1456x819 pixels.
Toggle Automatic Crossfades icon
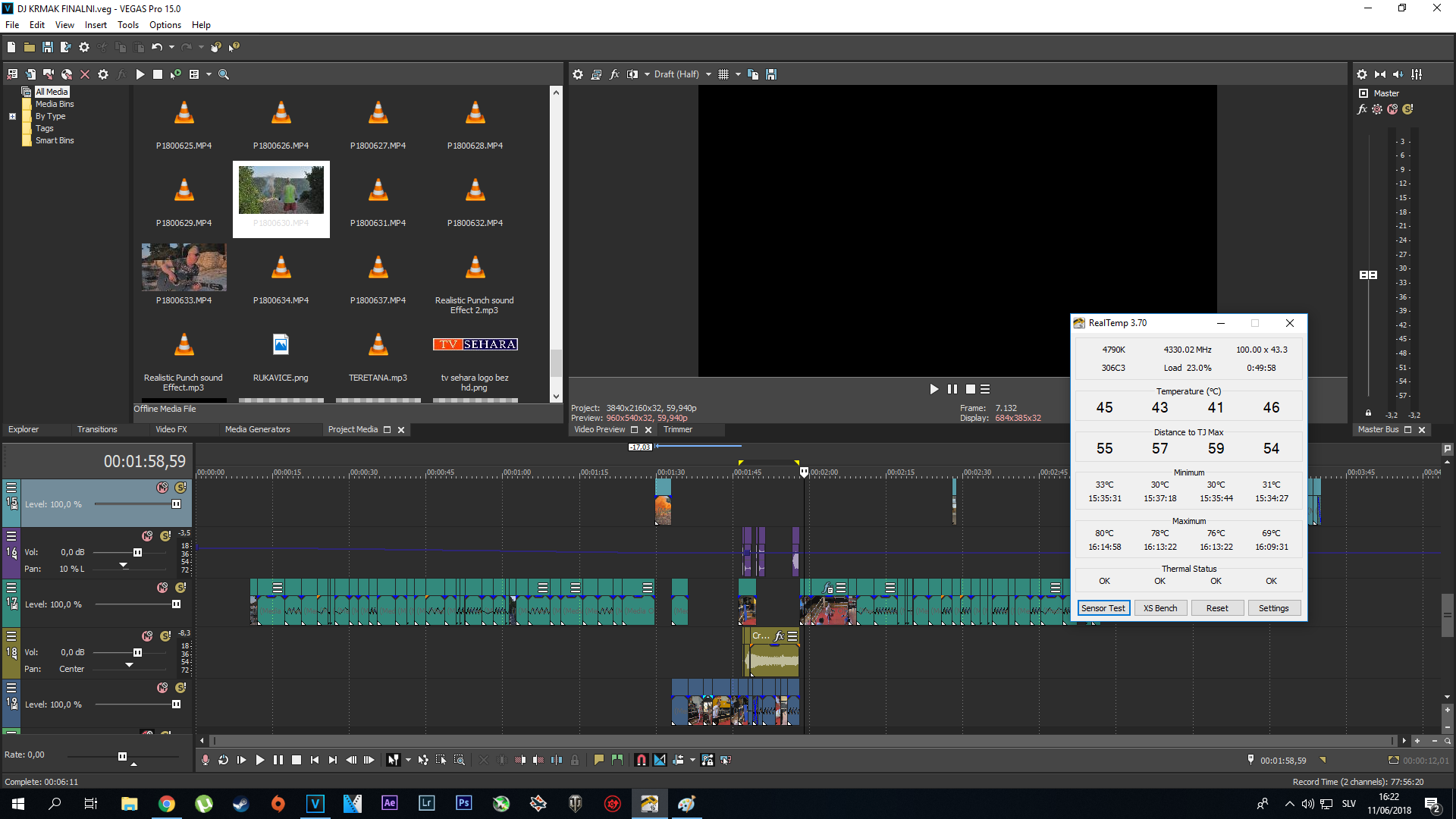coord(660,760)
